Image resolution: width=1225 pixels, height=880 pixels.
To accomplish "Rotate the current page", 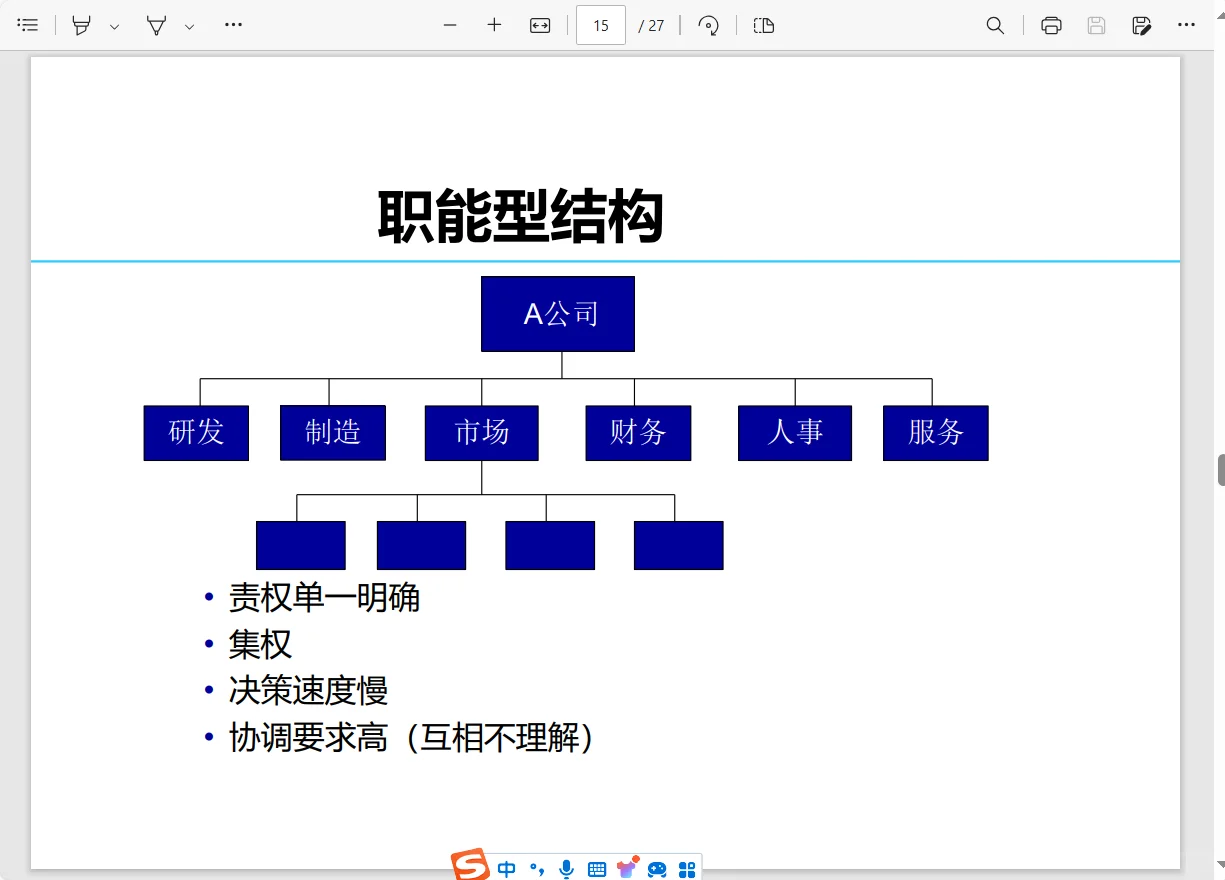I will pyautogui.click(x=709, y=25).
